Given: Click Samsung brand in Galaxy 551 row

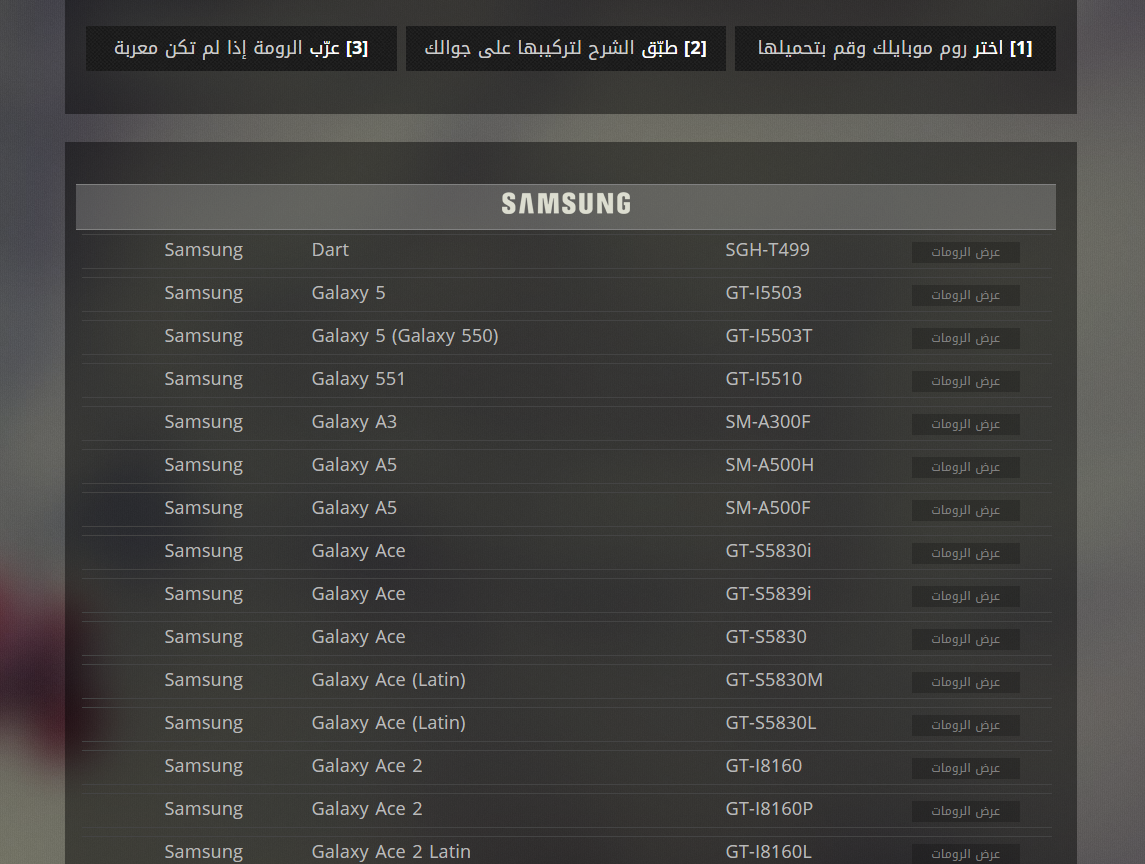Looking at the screenshot, I should tap(203, 380).
